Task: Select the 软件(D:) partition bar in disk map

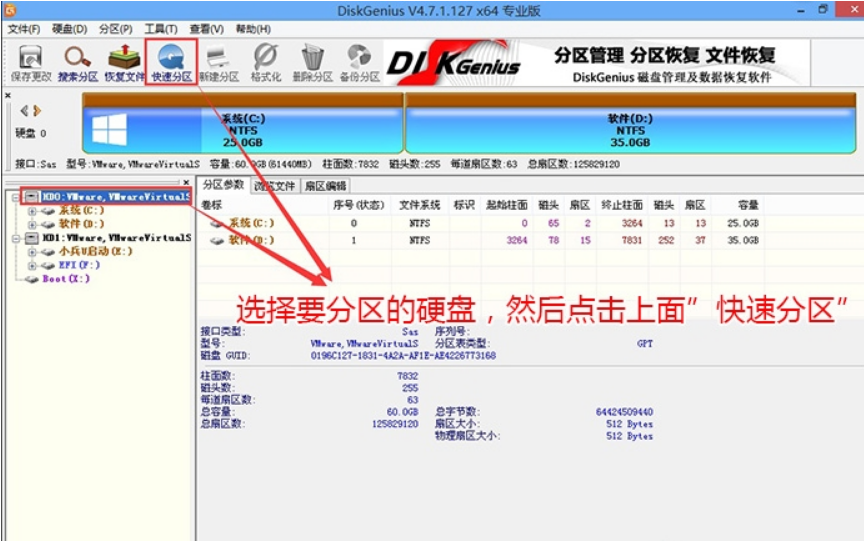Action: (630, 130)
